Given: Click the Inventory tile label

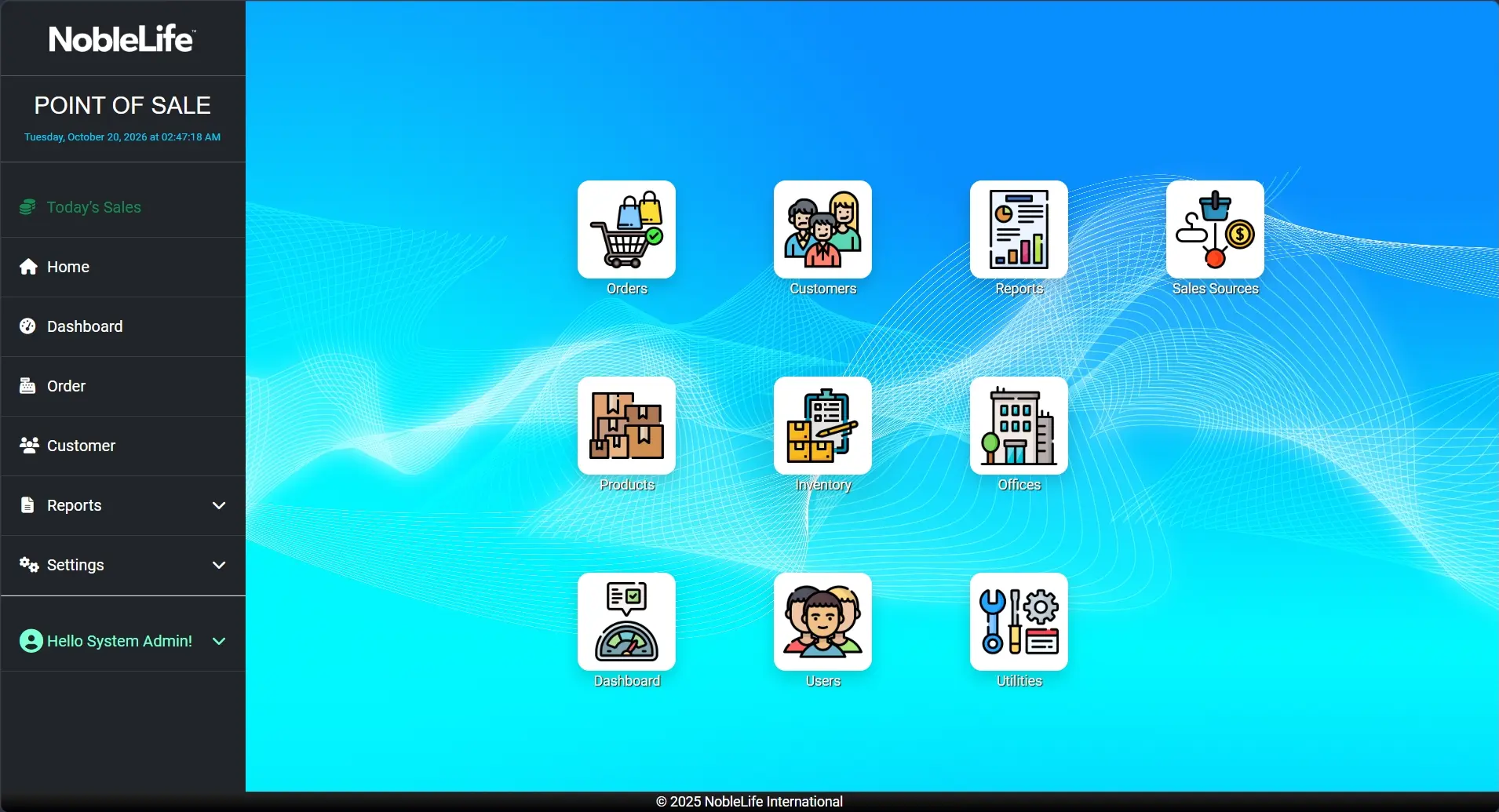Looking at the screenshot, I should (823, 485).
